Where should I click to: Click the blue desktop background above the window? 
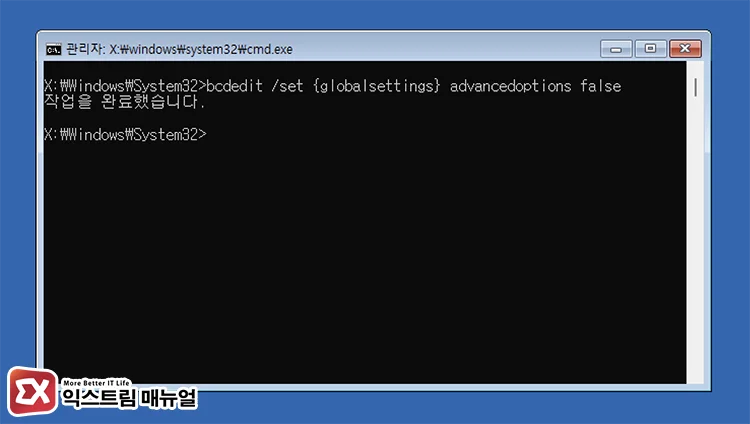pos(375,15)
